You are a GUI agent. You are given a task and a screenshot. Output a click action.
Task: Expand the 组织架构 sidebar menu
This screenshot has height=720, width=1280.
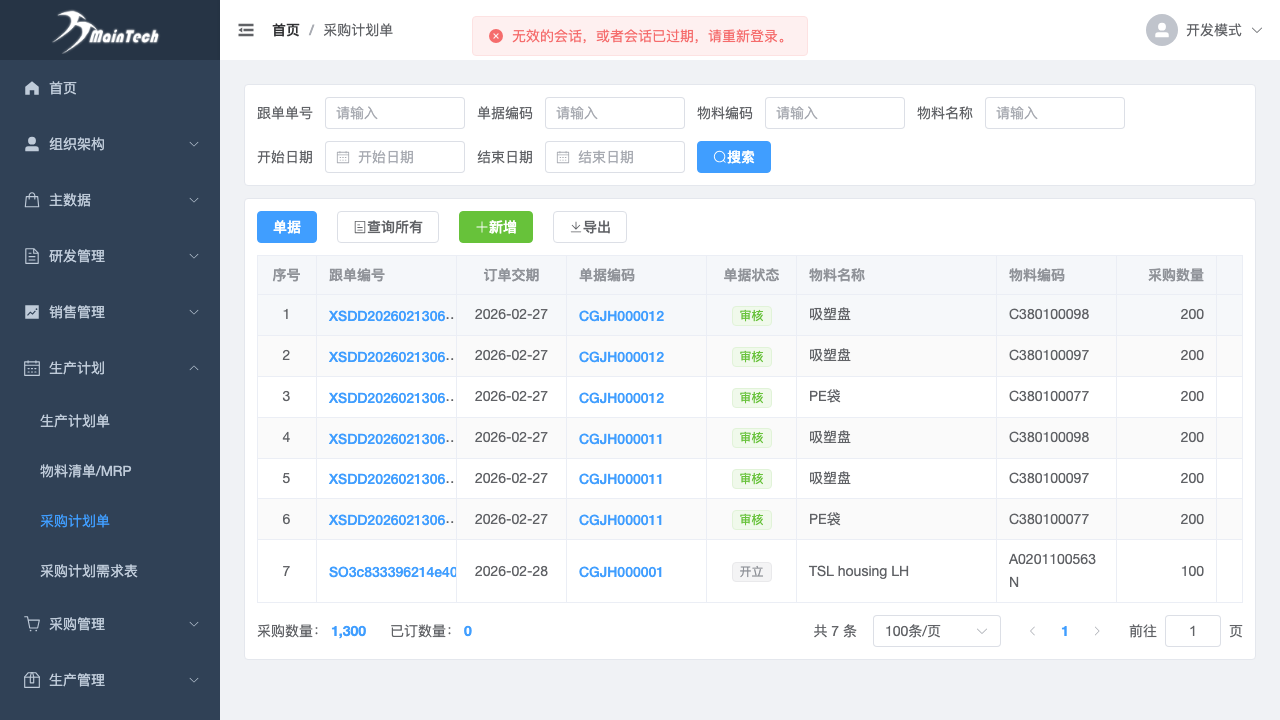110,144
